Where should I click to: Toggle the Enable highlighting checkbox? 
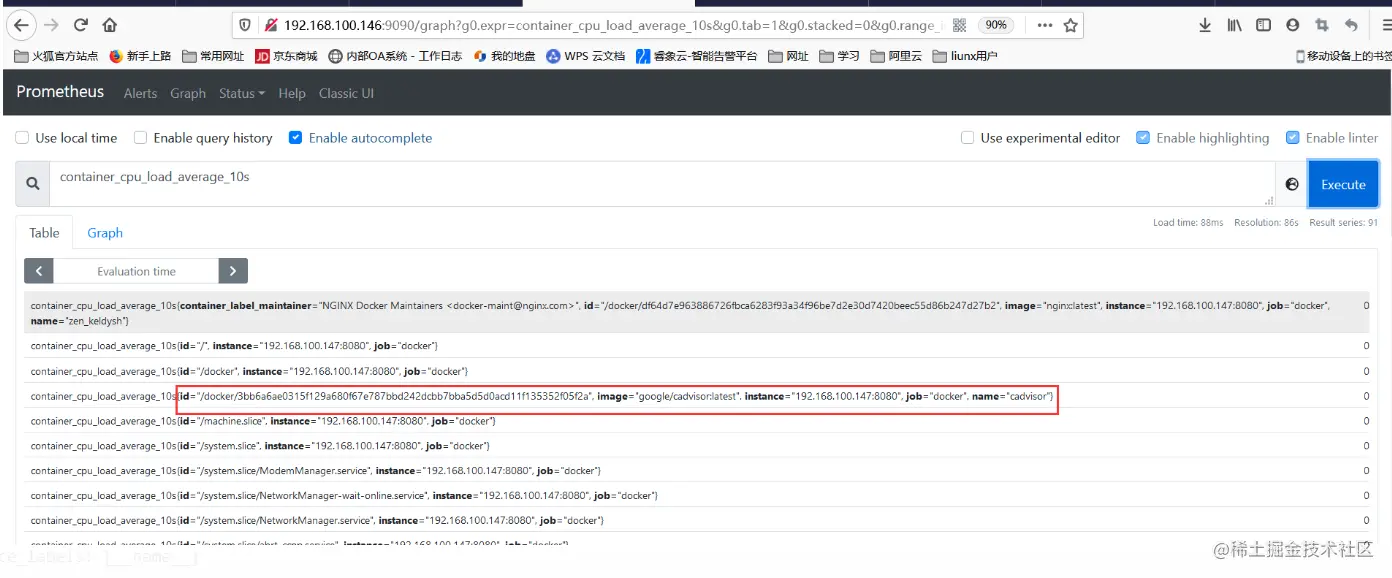tap(1143, 138)
